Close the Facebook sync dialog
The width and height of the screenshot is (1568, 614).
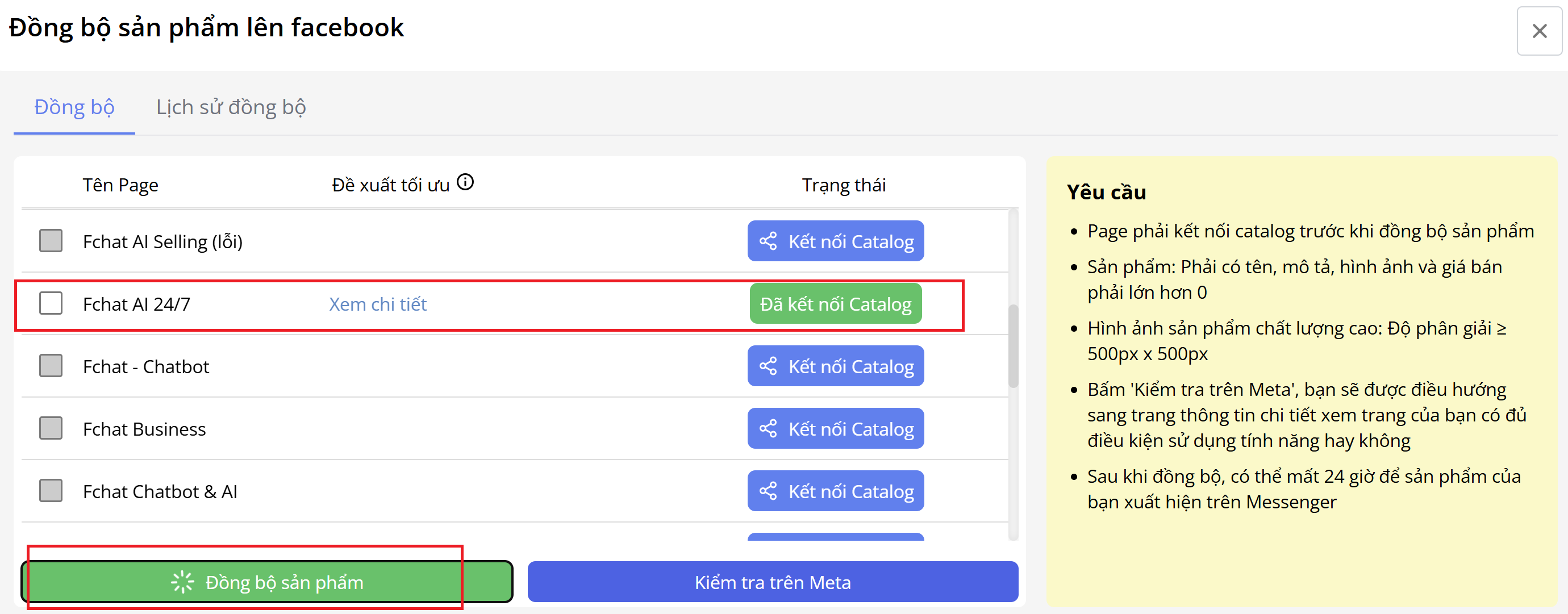pos(1539,31)
